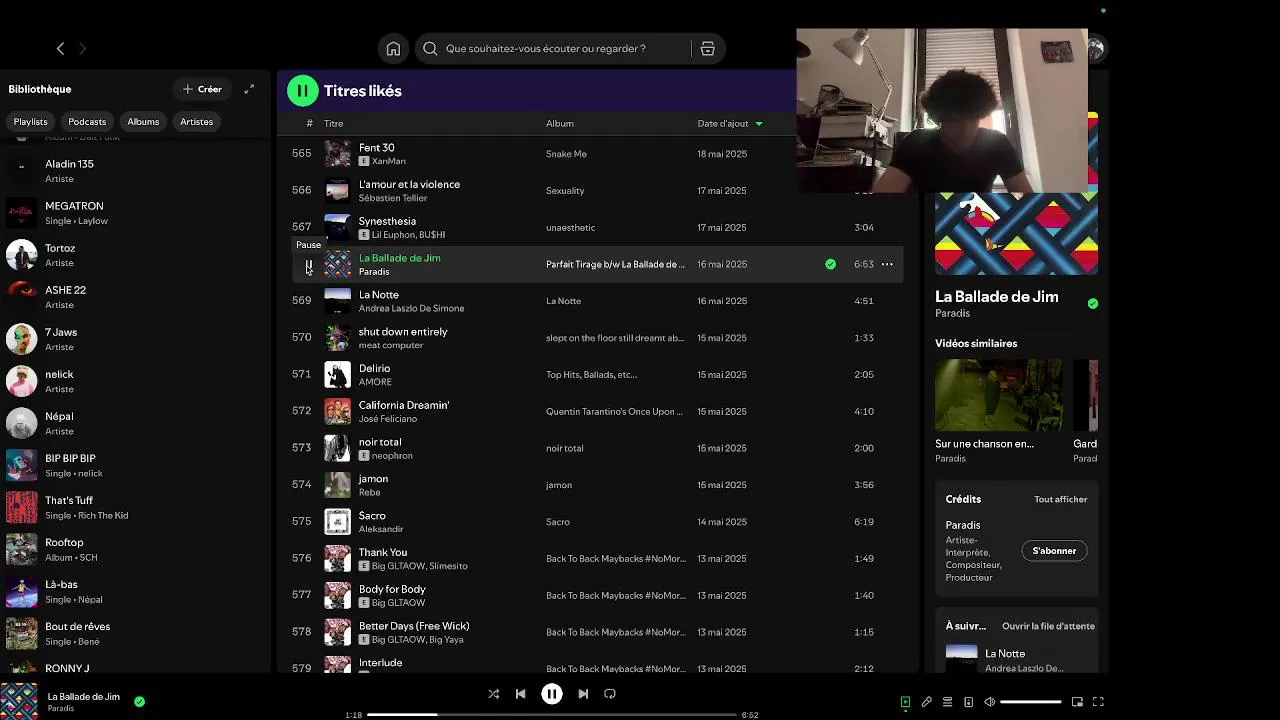The height and width of the screenshot is (720, 1280).
Task: Sort by Titre column header
Action: [333, 124]
